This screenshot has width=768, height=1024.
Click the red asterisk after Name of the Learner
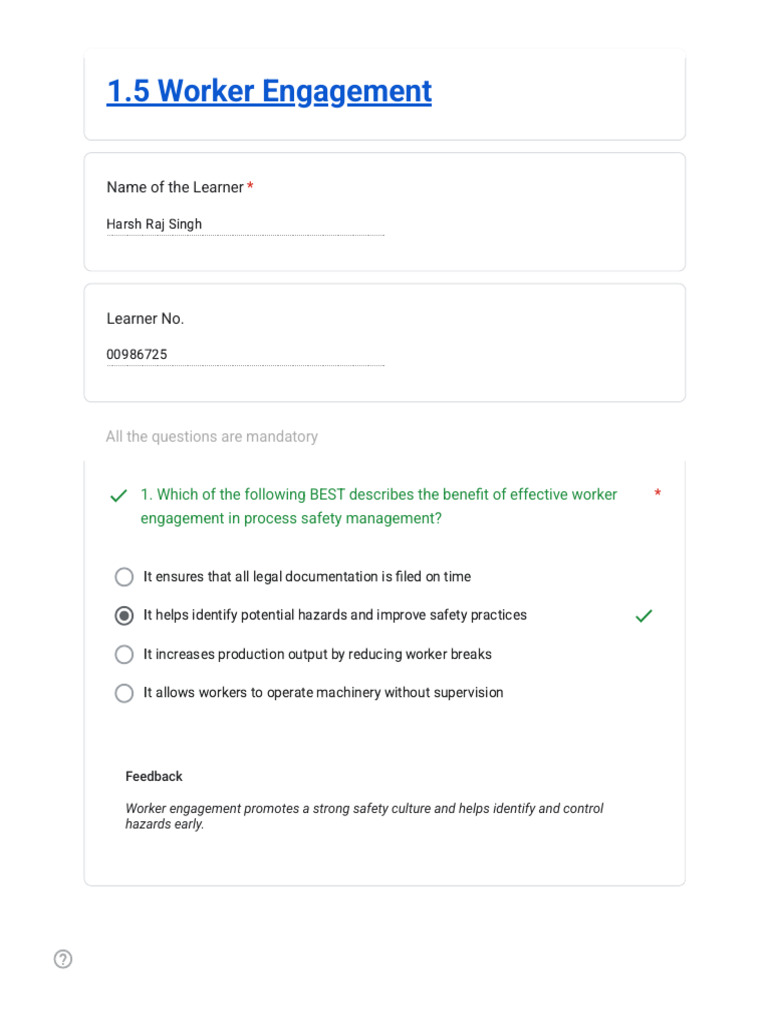point(250,187)
